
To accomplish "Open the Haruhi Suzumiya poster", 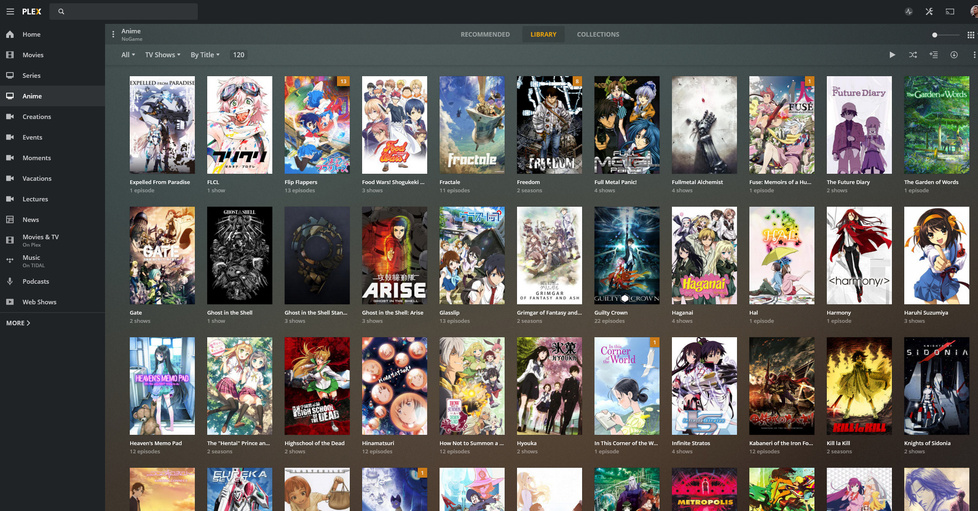I will pos(937,255).
